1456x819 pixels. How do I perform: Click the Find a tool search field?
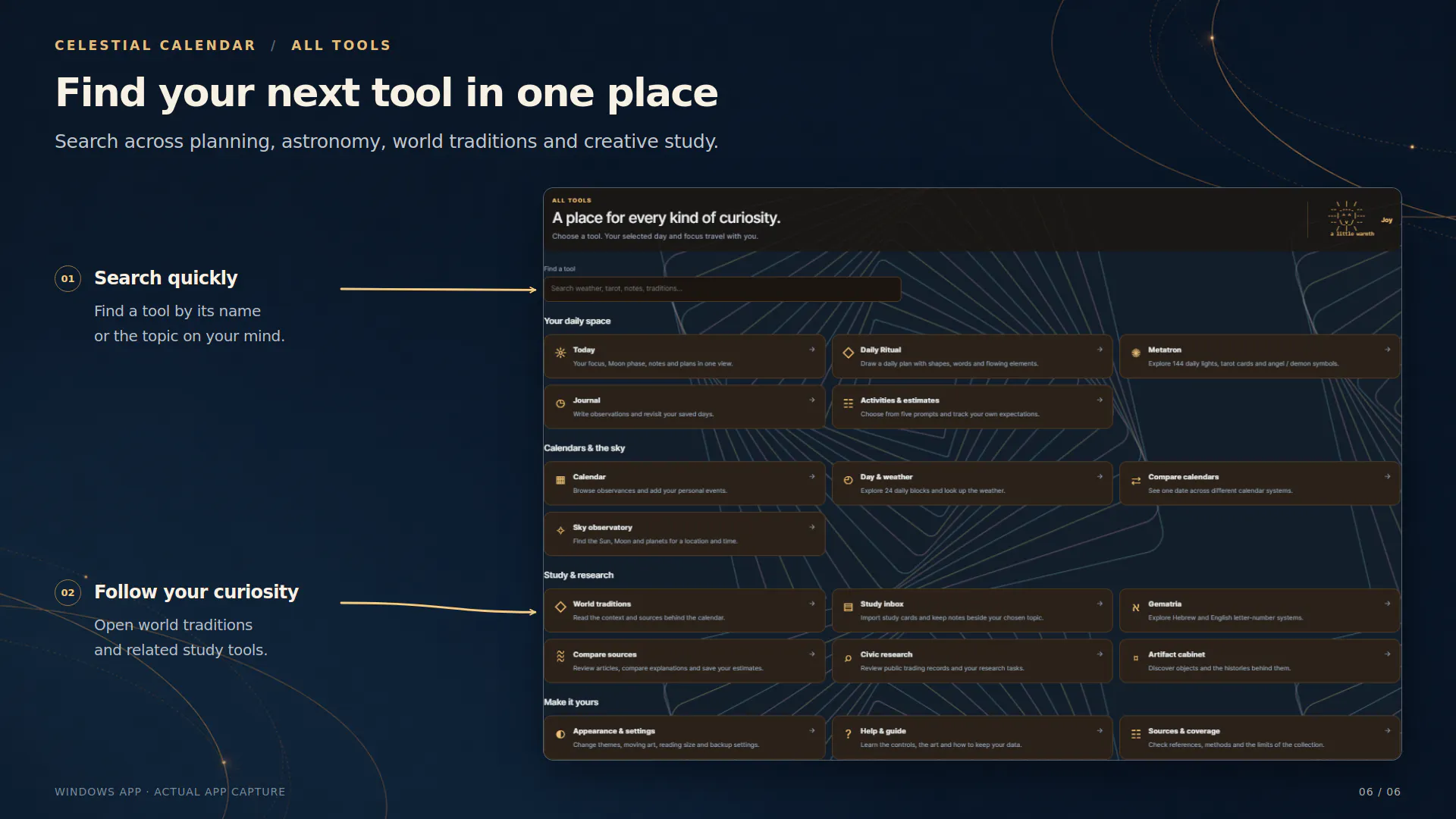pos(722,289)
